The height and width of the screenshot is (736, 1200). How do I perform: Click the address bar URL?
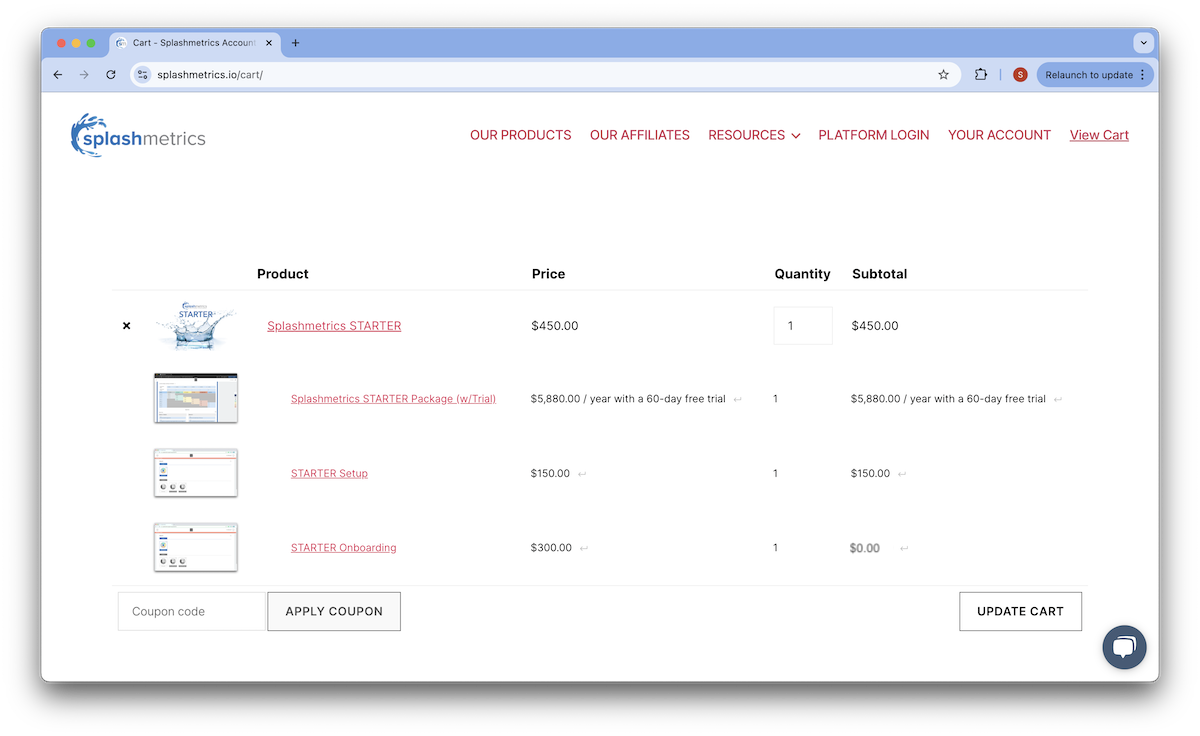tap(210, 75)
